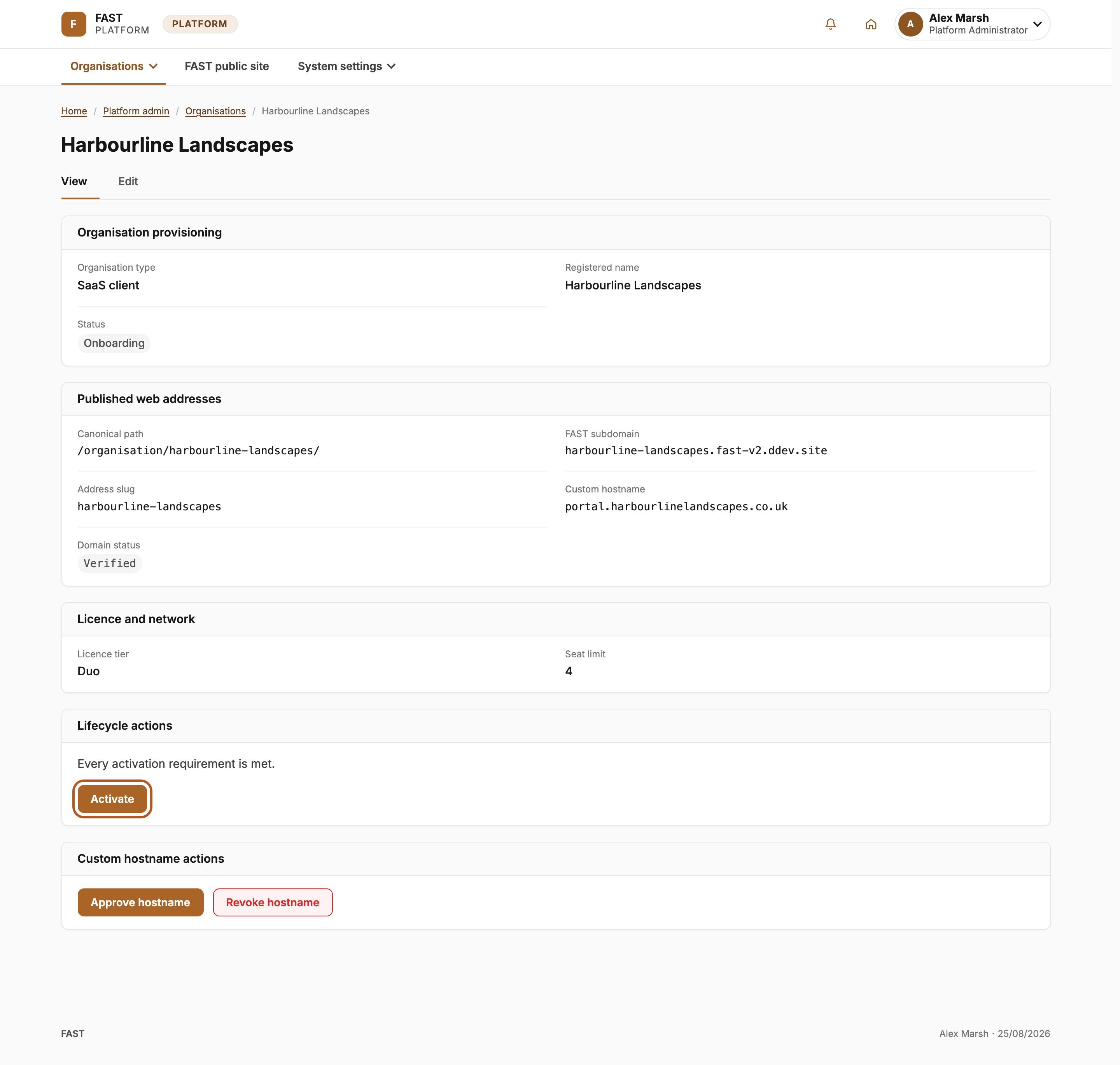This screenshot has width=1120, height=1065.
Task: Go to FAST public site
Action: click(226, 67)
